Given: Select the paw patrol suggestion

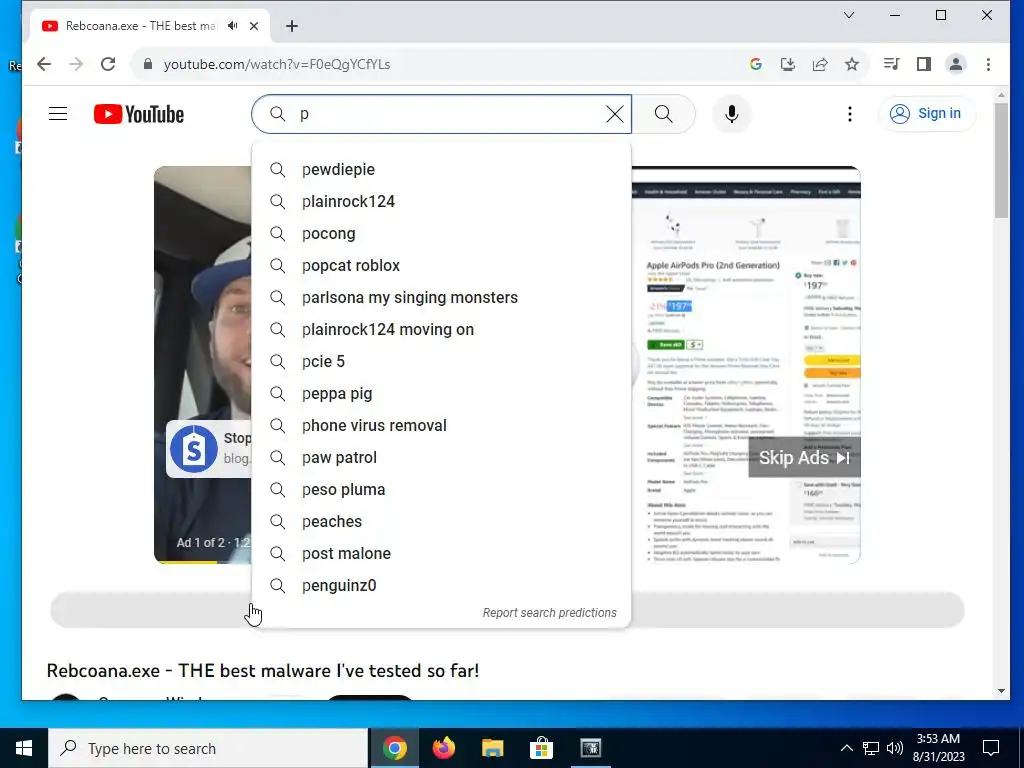Looking at the screenshot, I should click(441, 457).
